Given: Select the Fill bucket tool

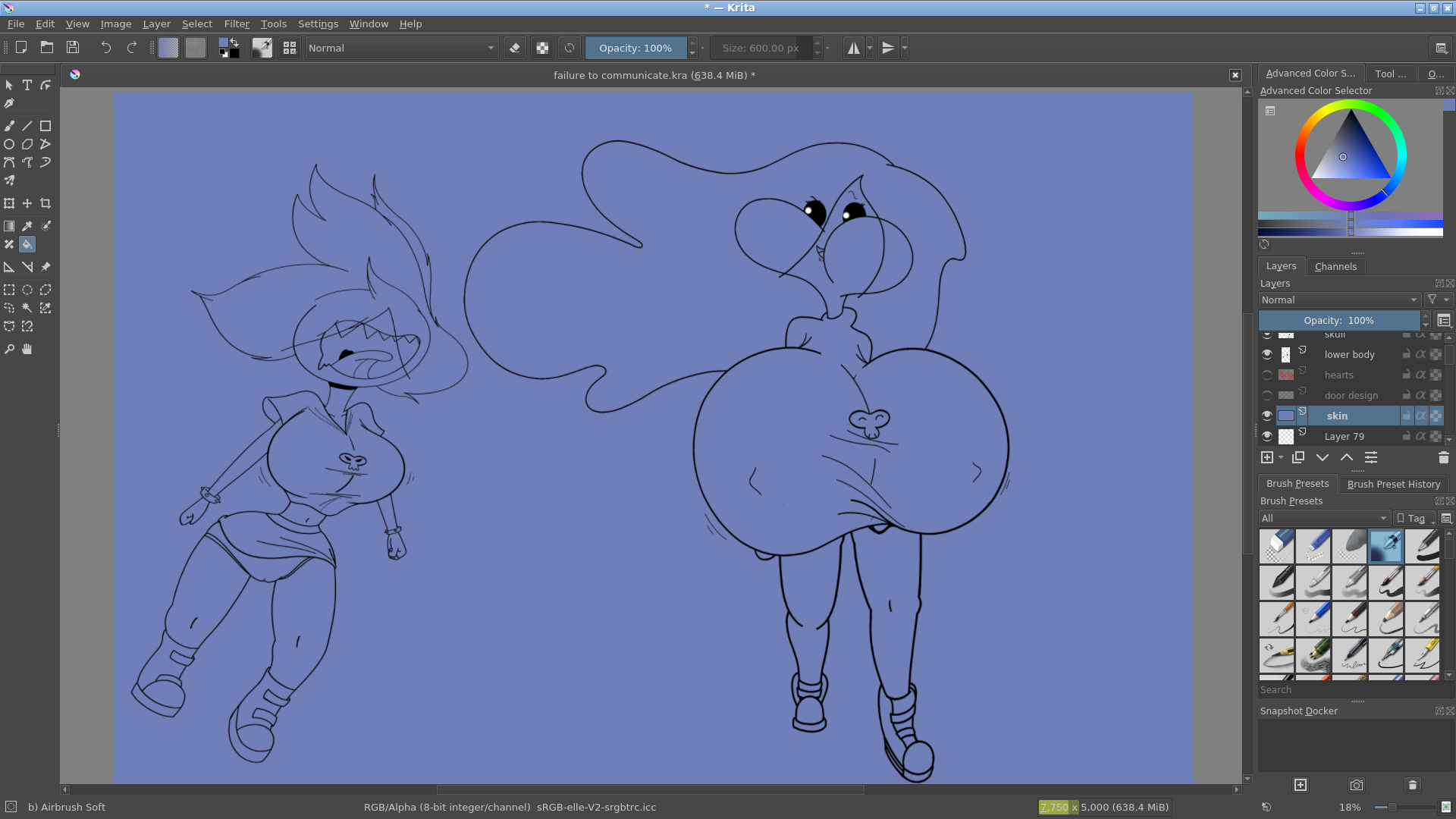Looking at the screenshot, I should click(27, 244).
